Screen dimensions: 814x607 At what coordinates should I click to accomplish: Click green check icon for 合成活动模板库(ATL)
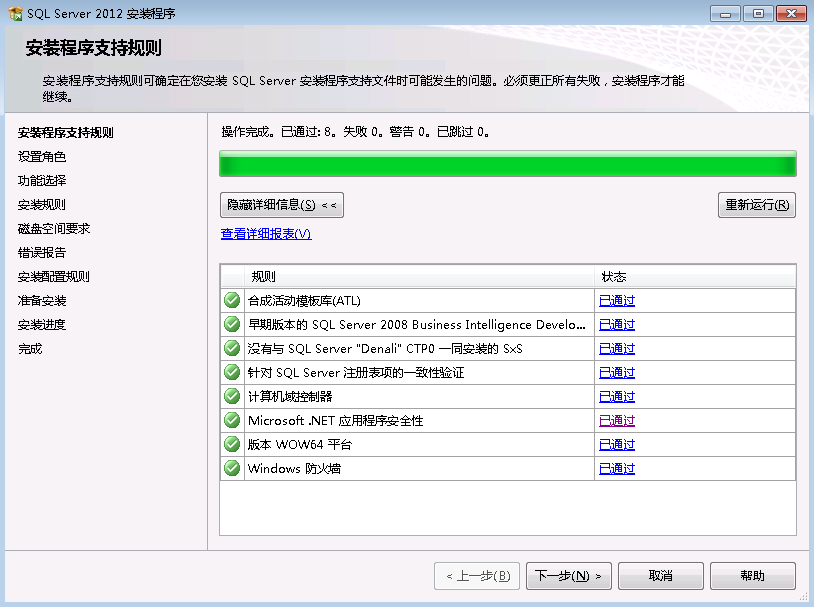[232, 300]
